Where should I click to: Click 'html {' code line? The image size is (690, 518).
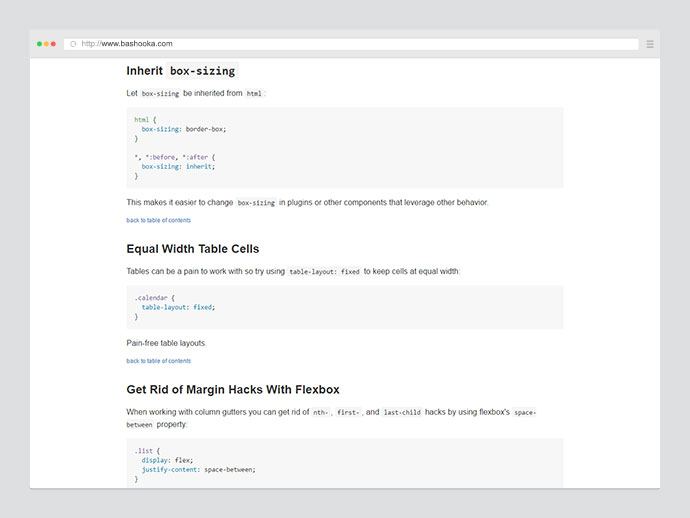(x=145, y=120)
